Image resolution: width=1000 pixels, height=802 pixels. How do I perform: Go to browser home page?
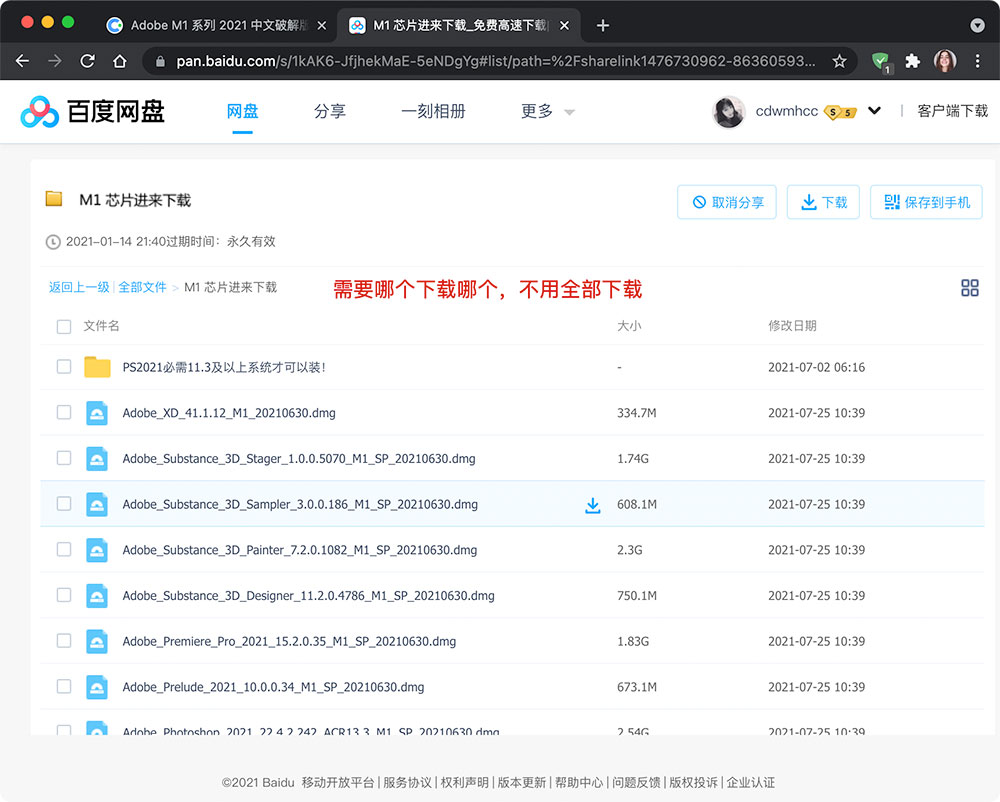120,61
